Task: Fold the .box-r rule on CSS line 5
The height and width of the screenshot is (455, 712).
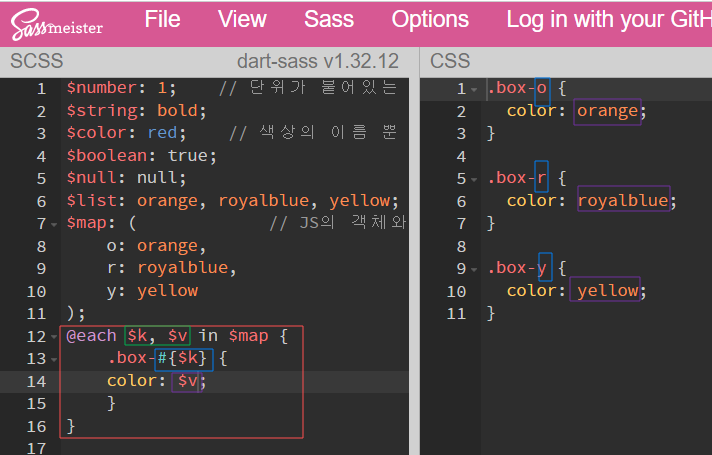Action: 474,179
